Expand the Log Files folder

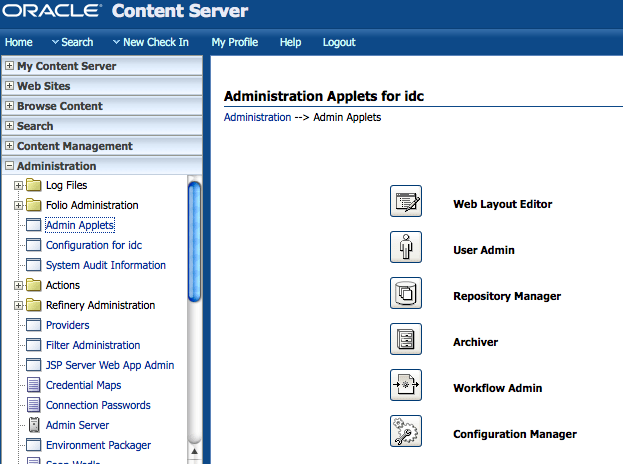point(18,185)
